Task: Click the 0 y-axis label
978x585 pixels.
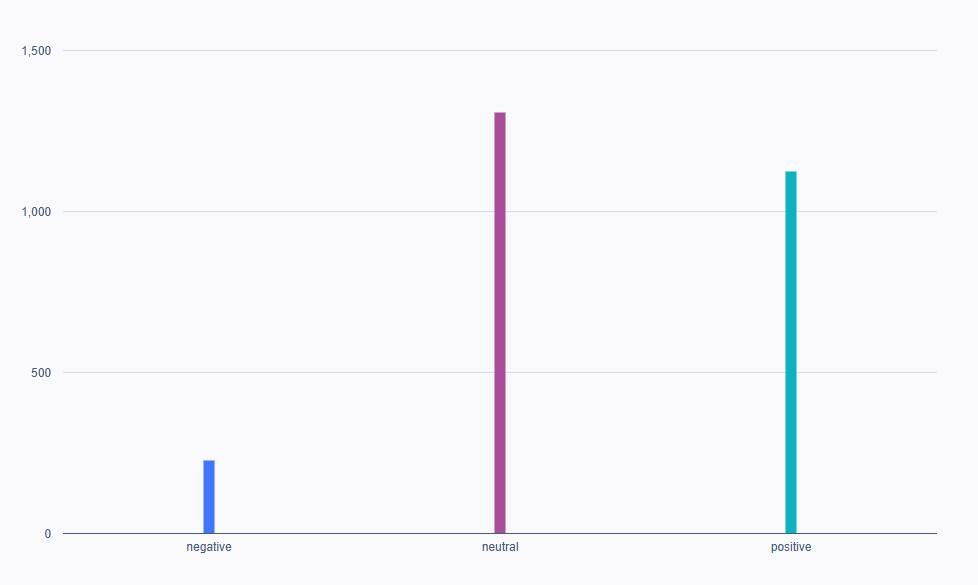Action: tap(47, 534)
